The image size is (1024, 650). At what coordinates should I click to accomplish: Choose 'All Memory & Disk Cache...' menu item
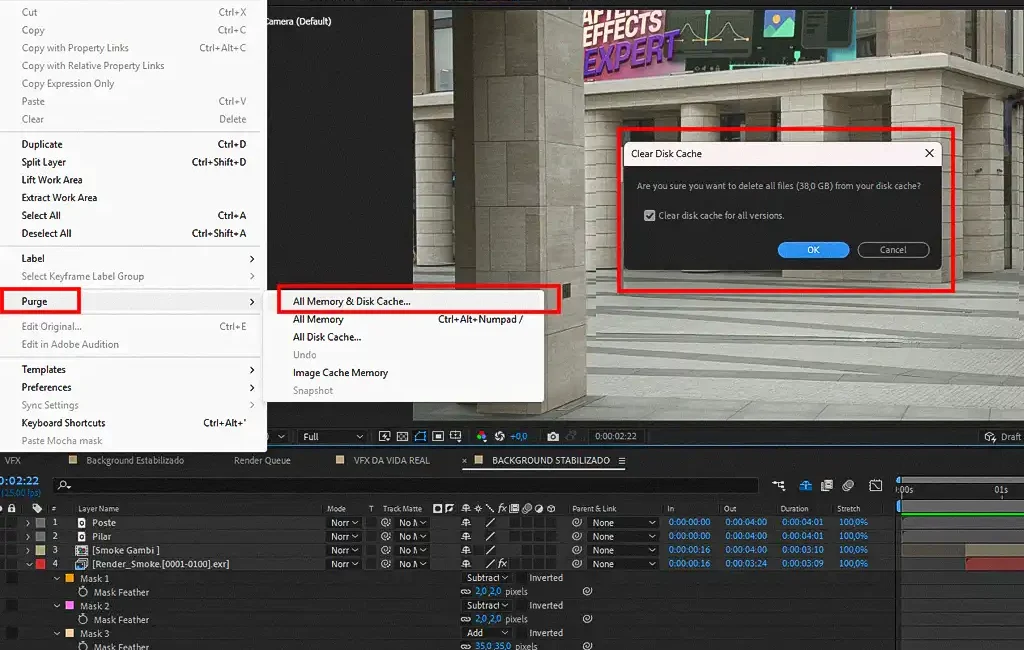click(352, 301)
